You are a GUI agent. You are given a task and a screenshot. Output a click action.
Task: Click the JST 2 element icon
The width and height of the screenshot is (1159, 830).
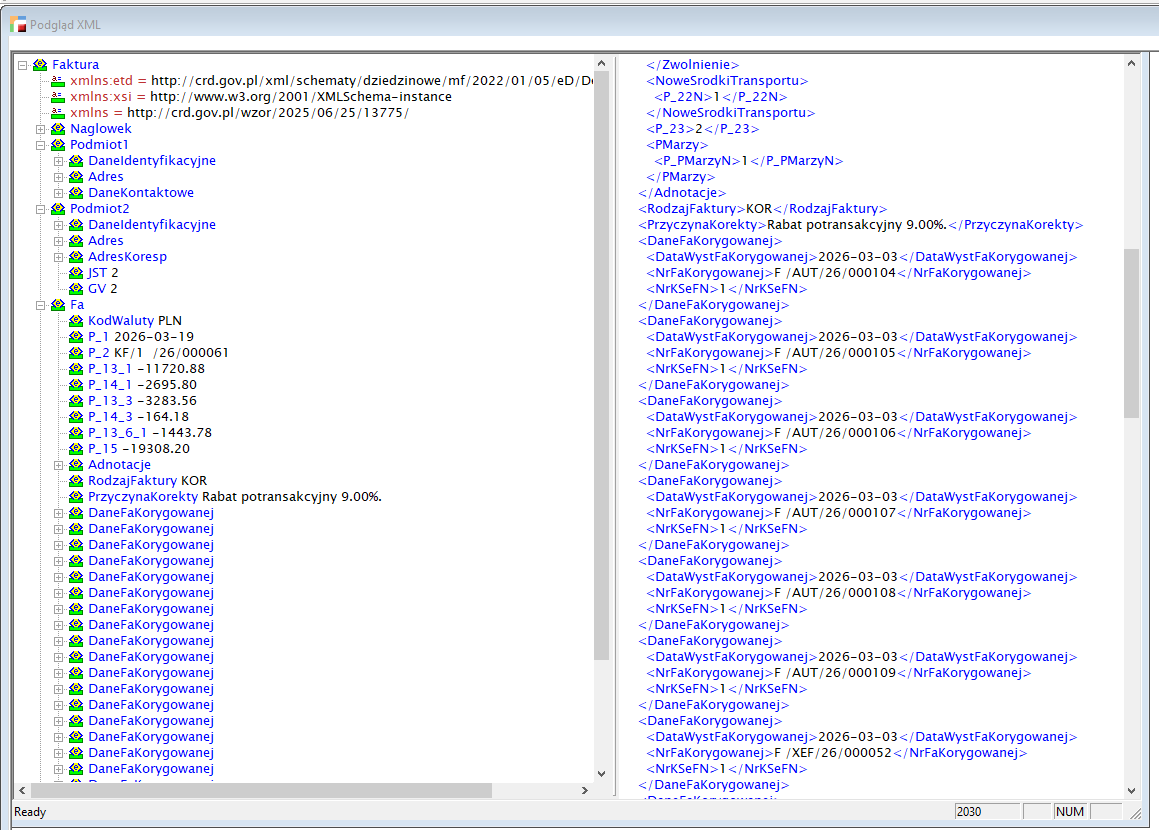tap(77, 273)
